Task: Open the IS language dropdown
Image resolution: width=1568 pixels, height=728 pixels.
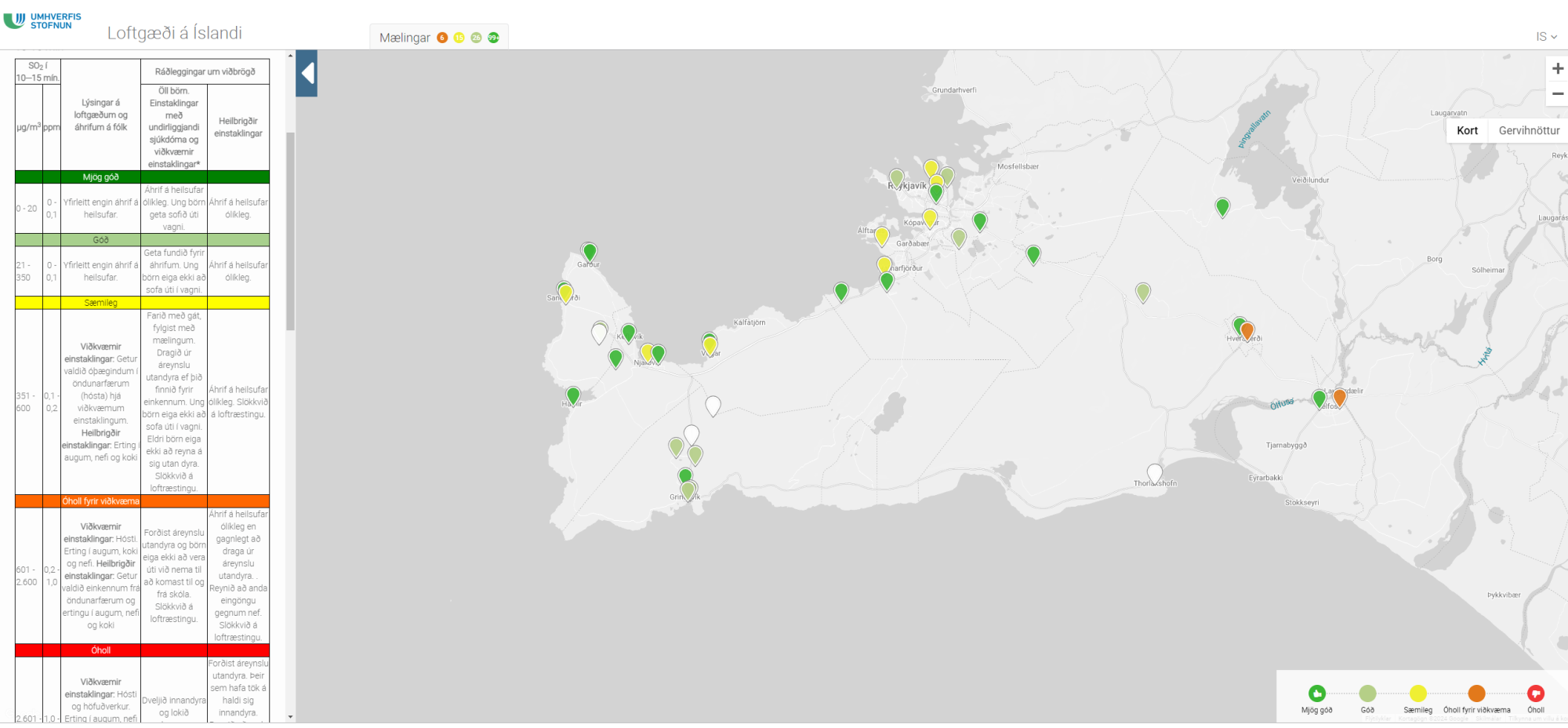Action: point(1546,37)
